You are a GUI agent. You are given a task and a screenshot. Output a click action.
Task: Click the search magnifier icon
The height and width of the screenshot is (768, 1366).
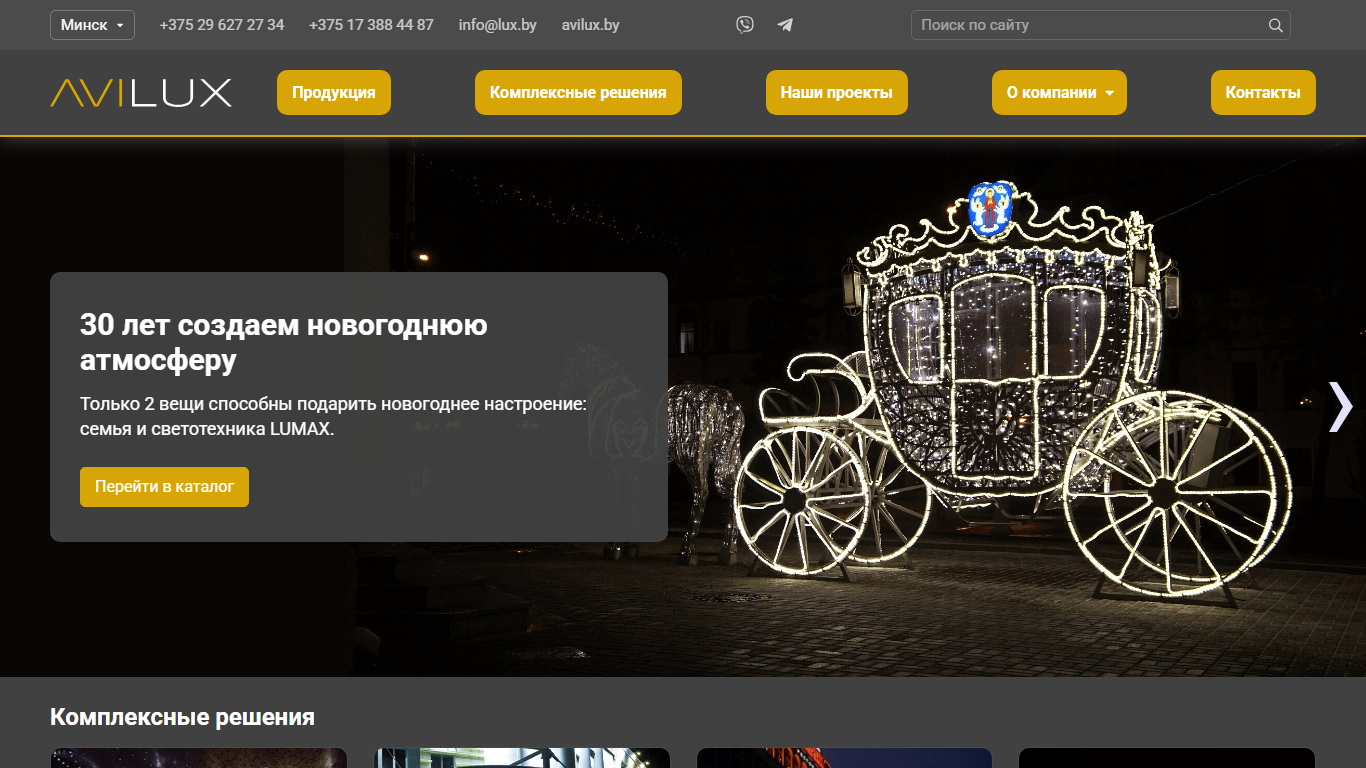coord(1275,25)
